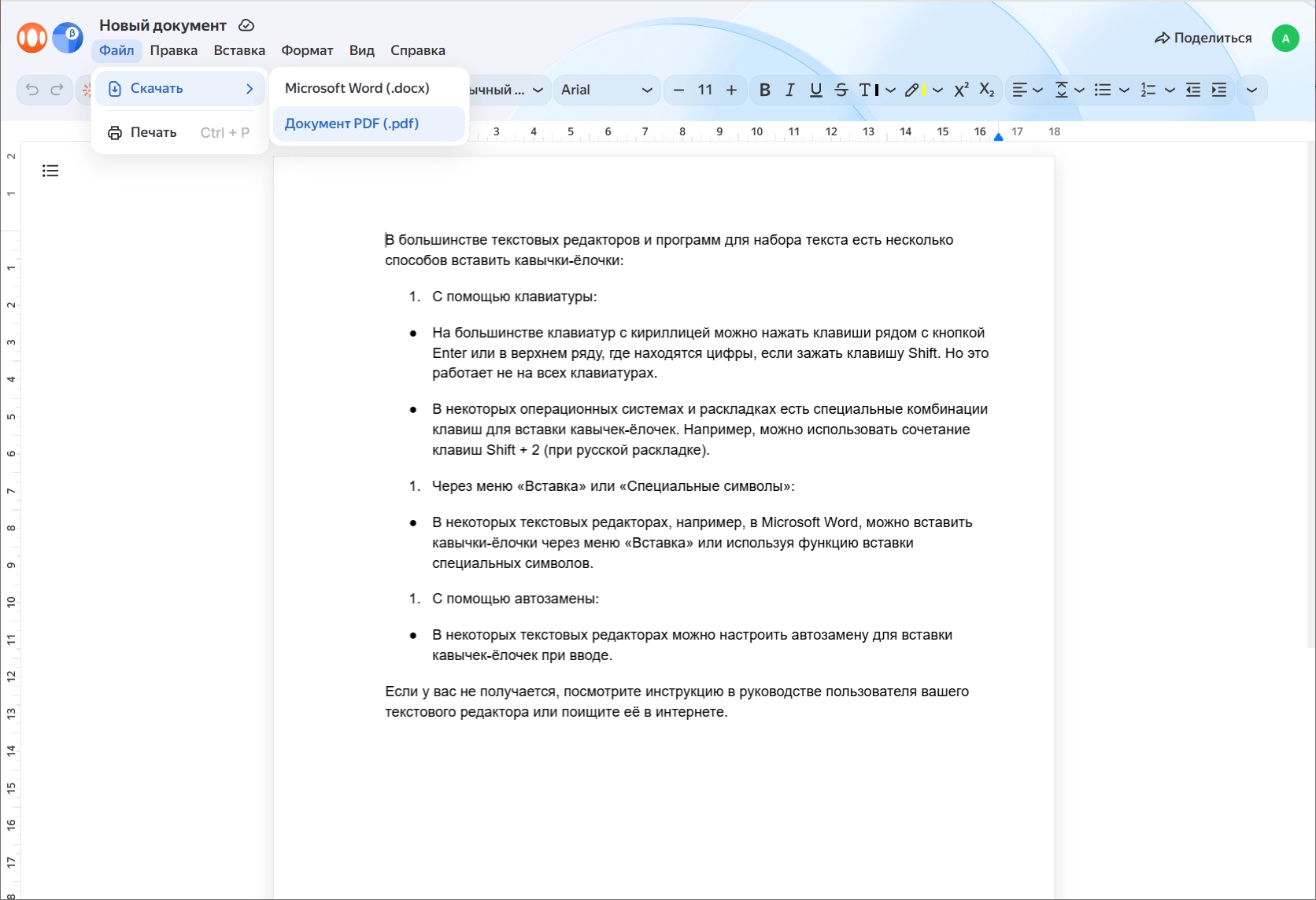Click the blue beta assistant icon
Screen dimensions: 1316x900
68,37
